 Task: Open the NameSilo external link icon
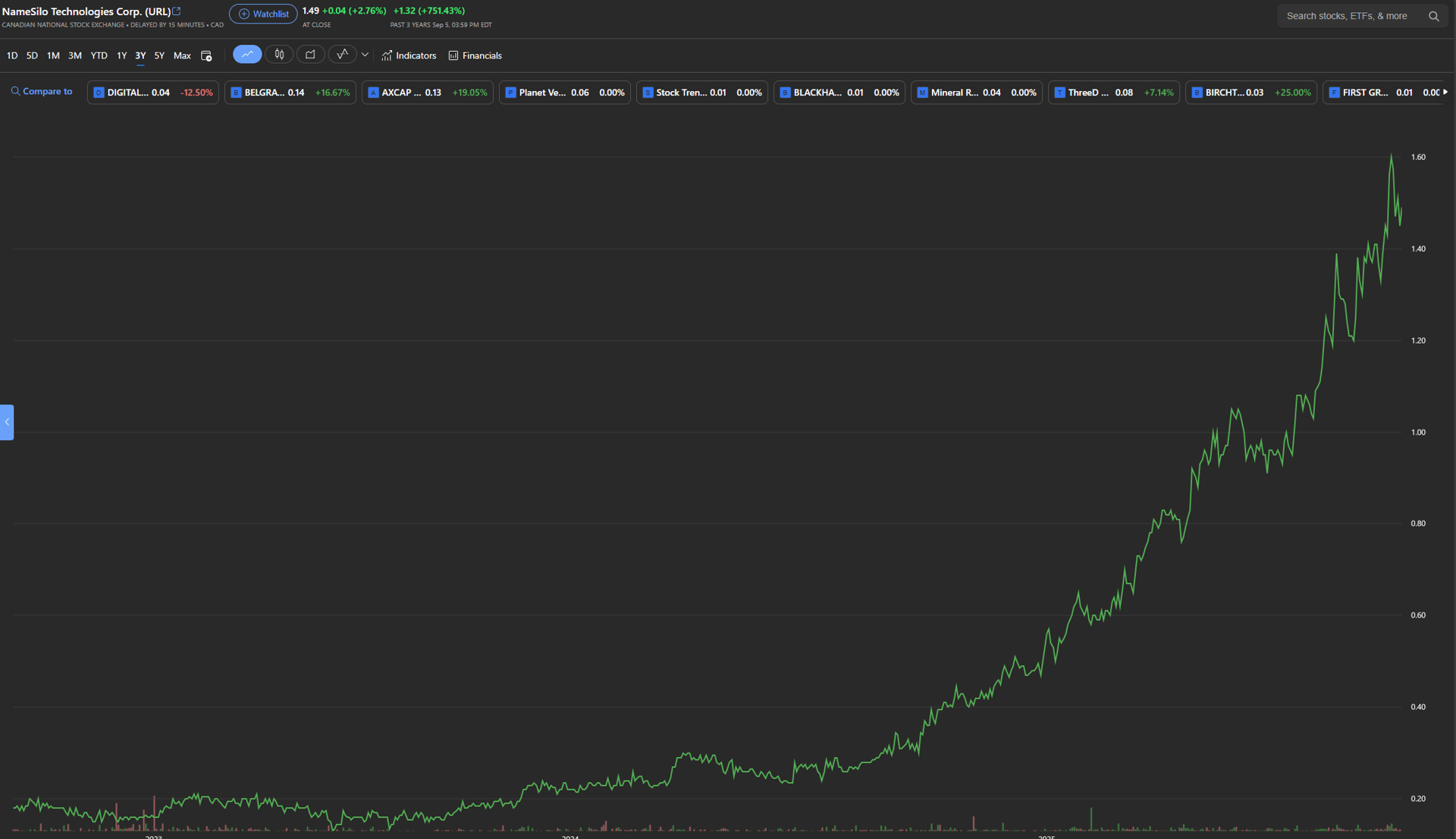[x=177, y=11]
